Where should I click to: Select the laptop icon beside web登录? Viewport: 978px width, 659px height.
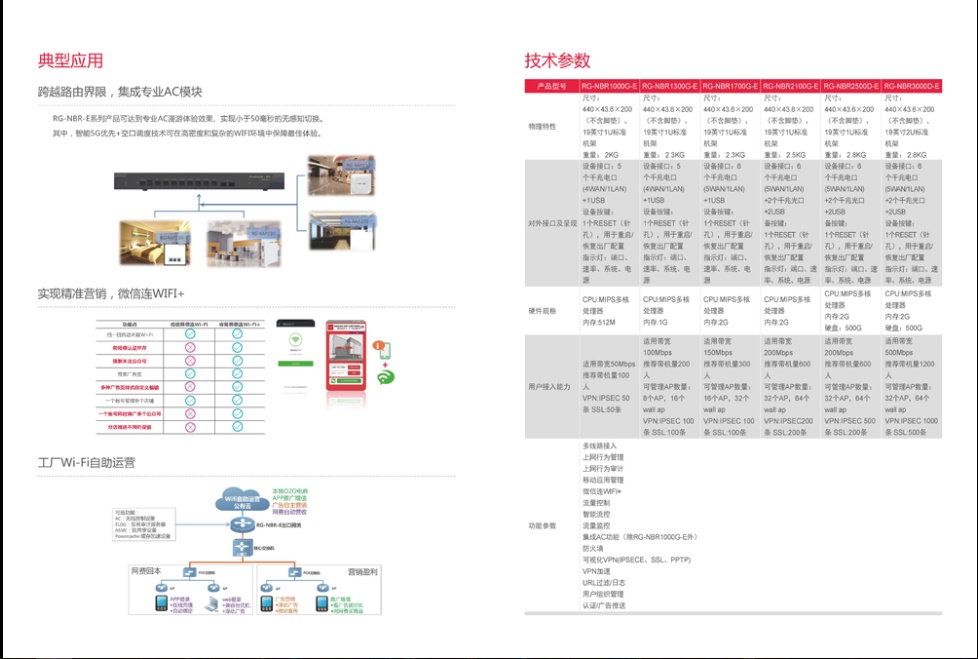click(213, 604)
